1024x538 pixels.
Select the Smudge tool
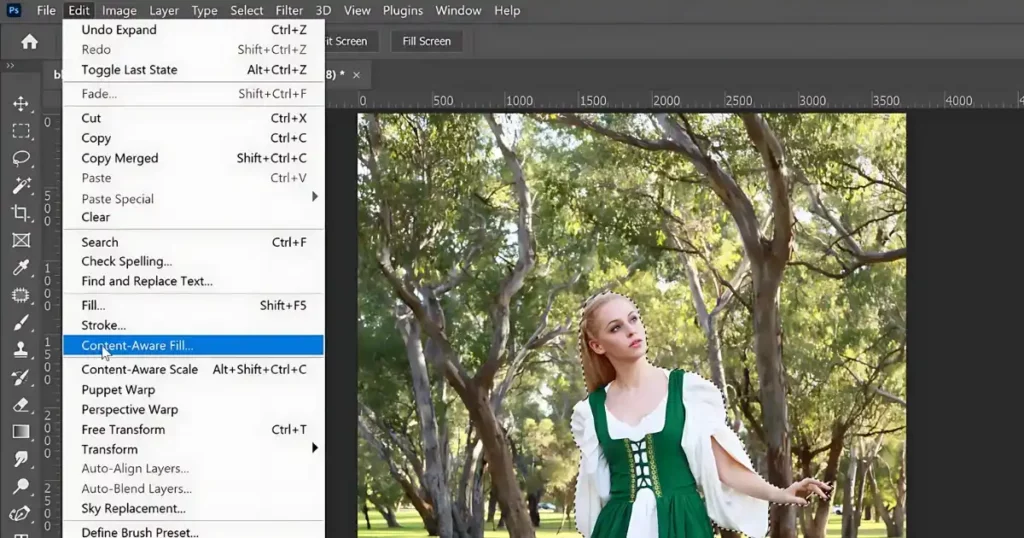tap(21, 460)
